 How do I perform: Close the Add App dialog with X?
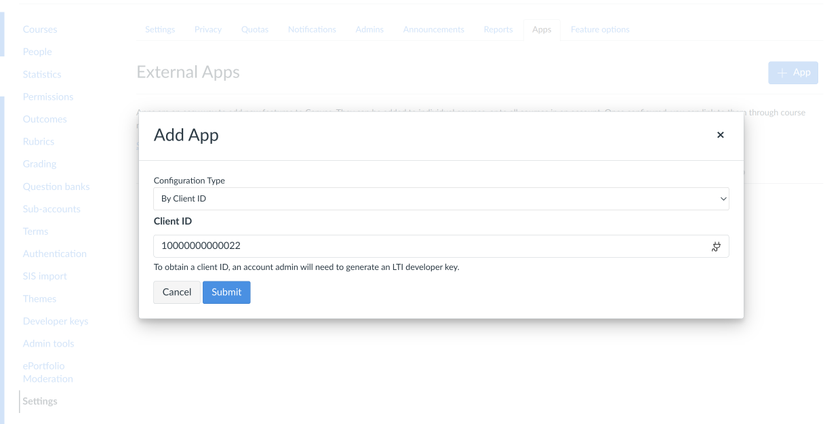pos(720,135)
